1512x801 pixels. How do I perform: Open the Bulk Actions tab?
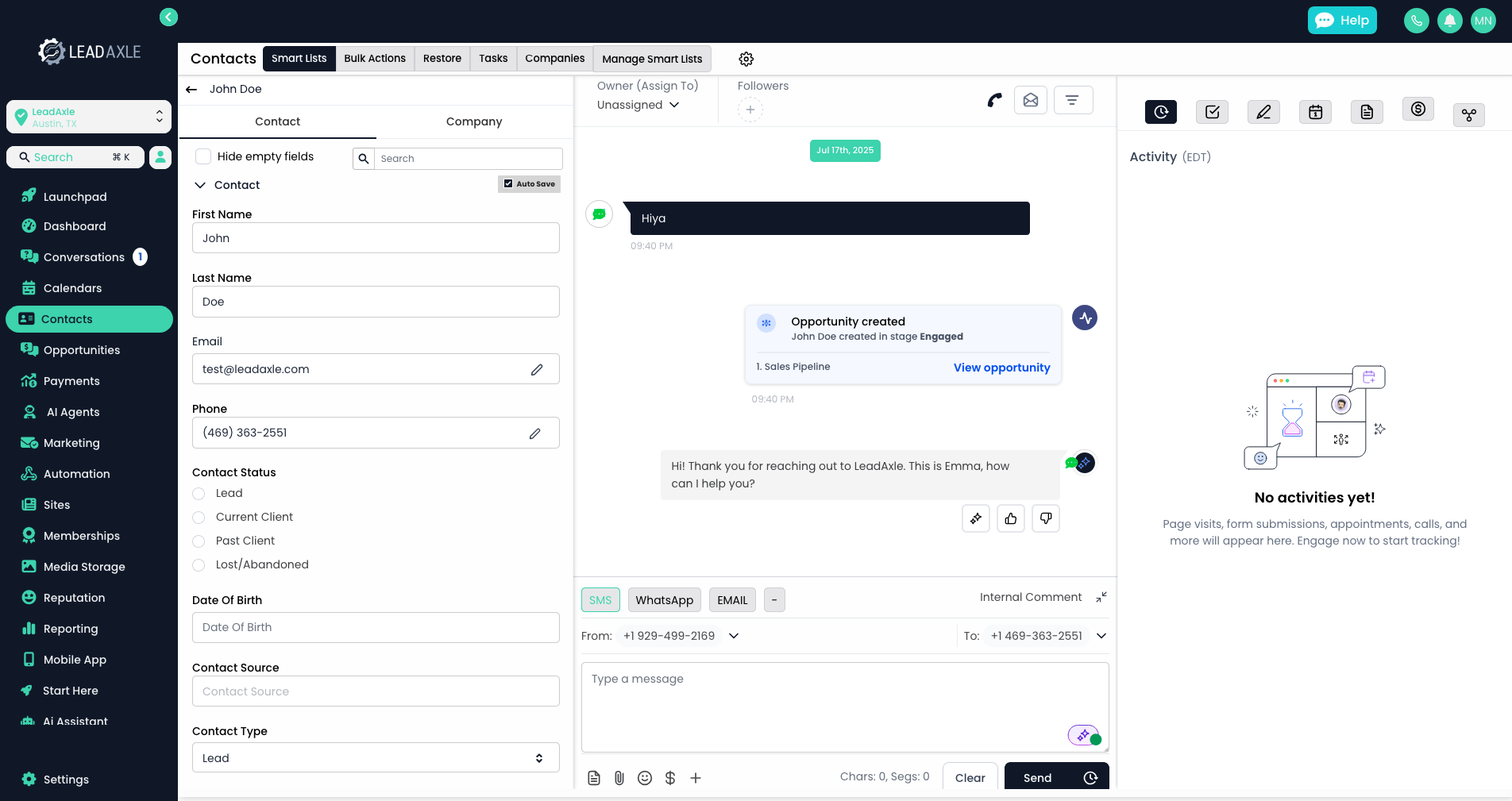pos(374,59)
